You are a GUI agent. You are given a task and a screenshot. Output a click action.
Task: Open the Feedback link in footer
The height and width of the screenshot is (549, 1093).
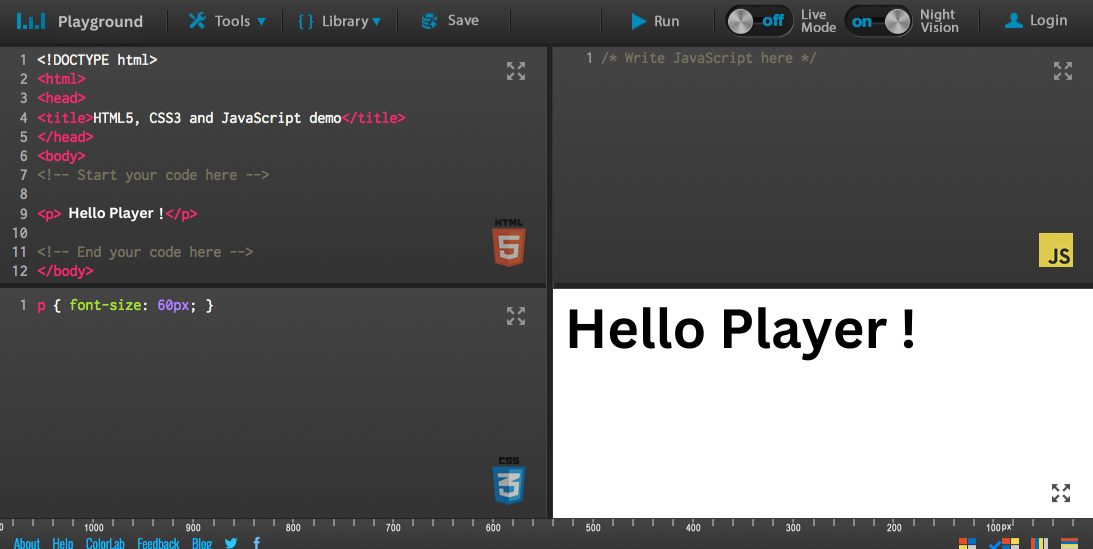click(x=158, y=543)
